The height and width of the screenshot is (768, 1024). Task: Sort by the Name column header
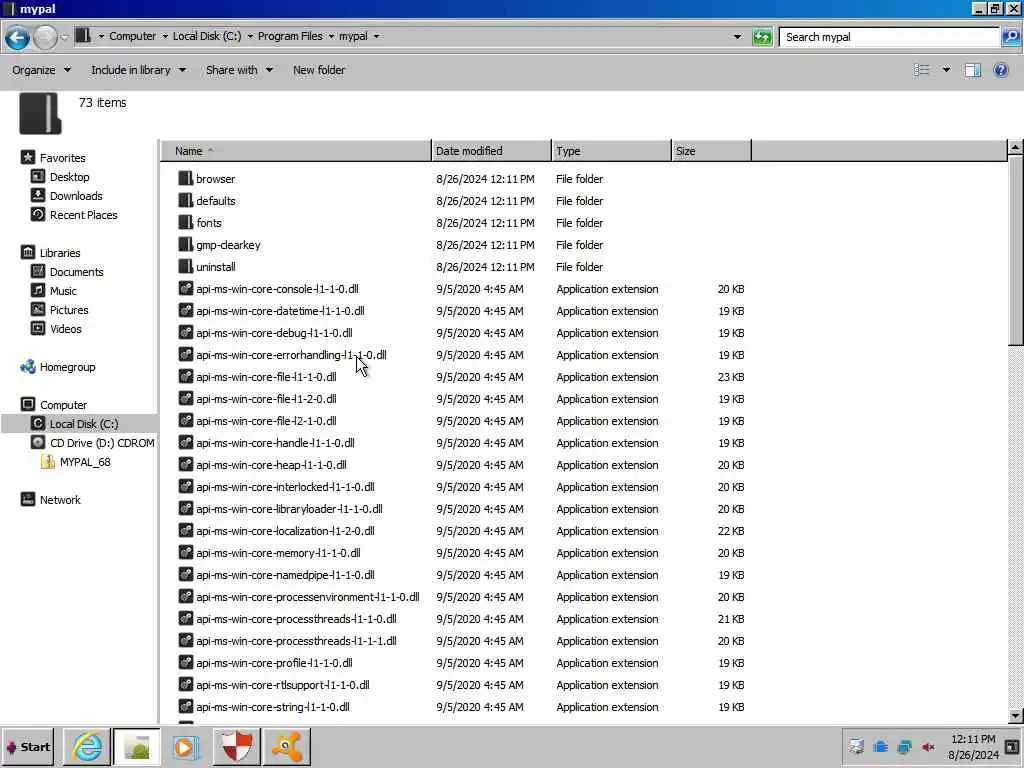click(296, 151)
